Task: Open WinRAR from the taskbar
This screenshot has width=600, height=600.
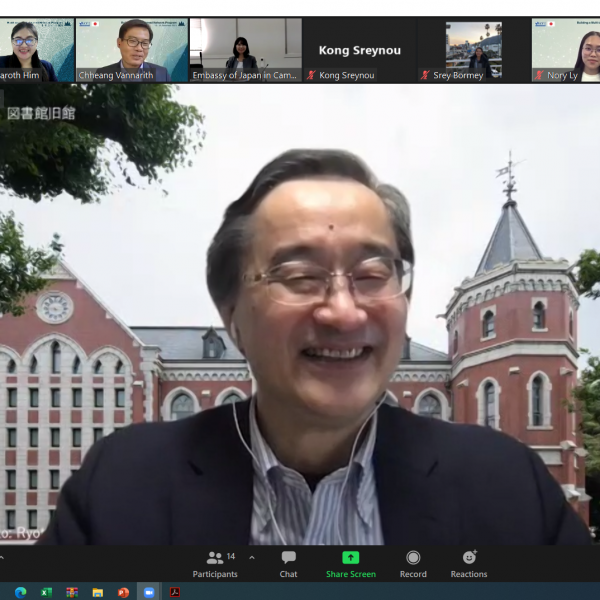Action: pyautogui.click(x=72, y=592)
